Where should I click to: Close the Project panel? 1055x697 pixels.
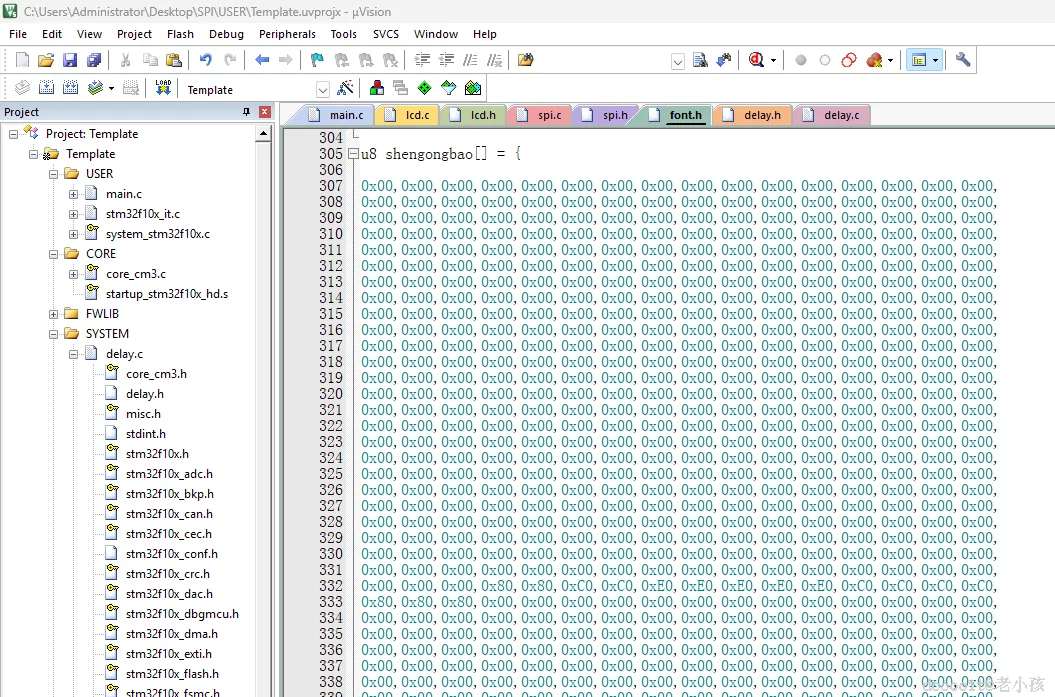coord(264,112)
